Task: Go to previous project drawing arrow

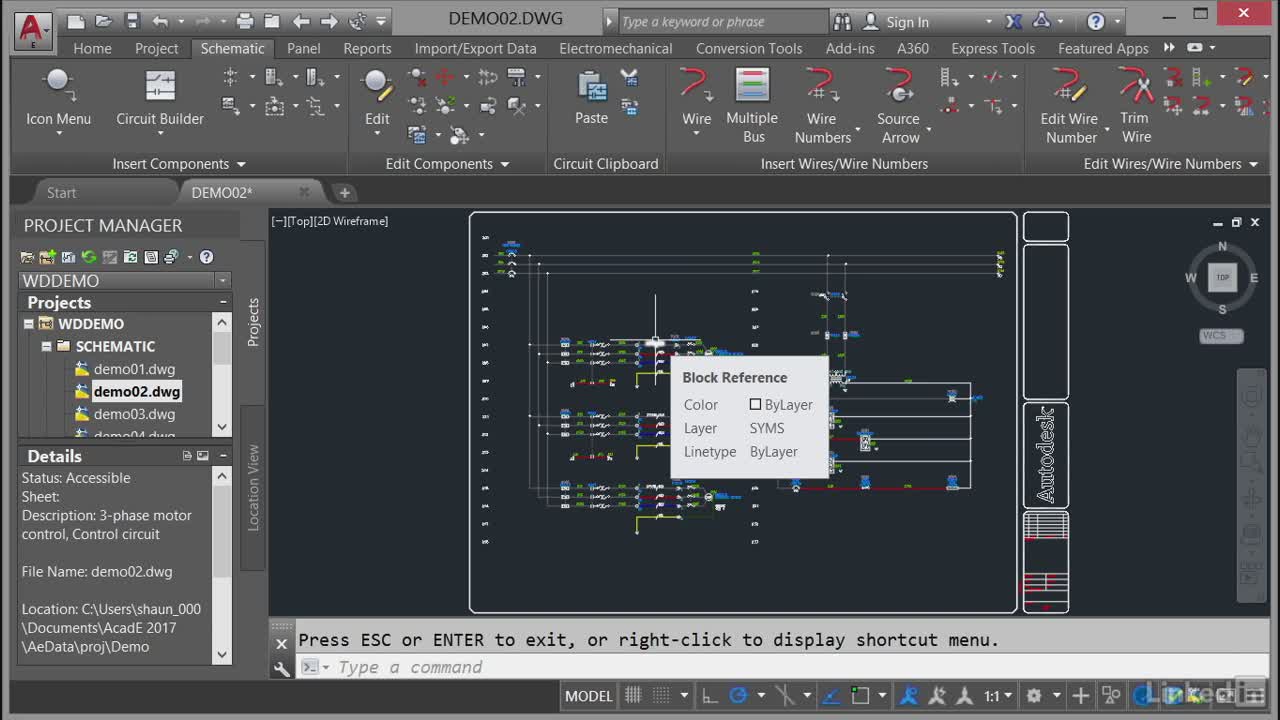Action: (x=301, y=21)
